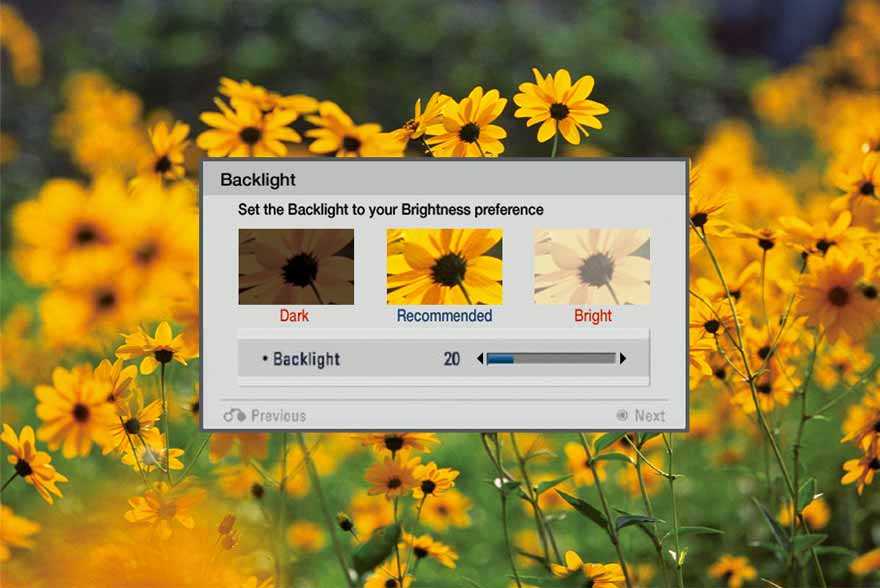Decrease backlight with the left arrow
Image resolution: width=880 pixels, height=588 pixels.
tap(479, 358)
